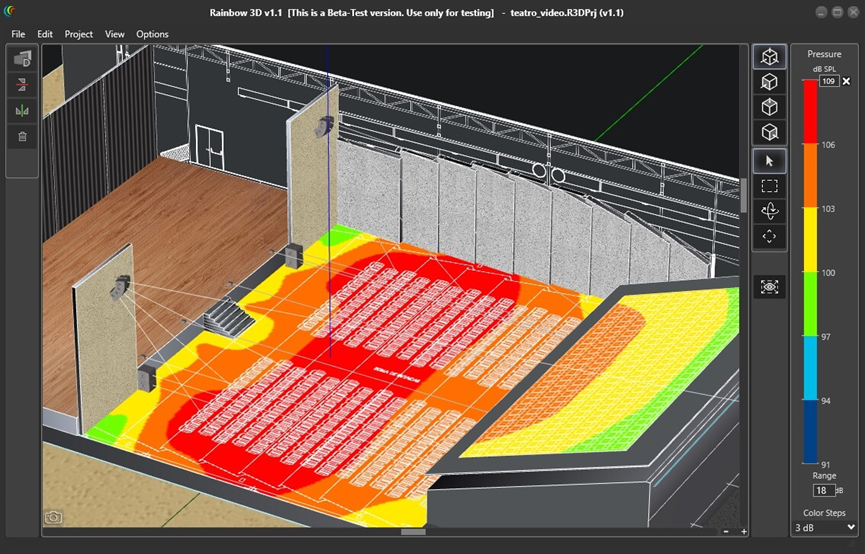The height and width of the screenshot is (554, 865).
Task: Take a snapshot with the camera icon
Action: (x=53, y=517)
